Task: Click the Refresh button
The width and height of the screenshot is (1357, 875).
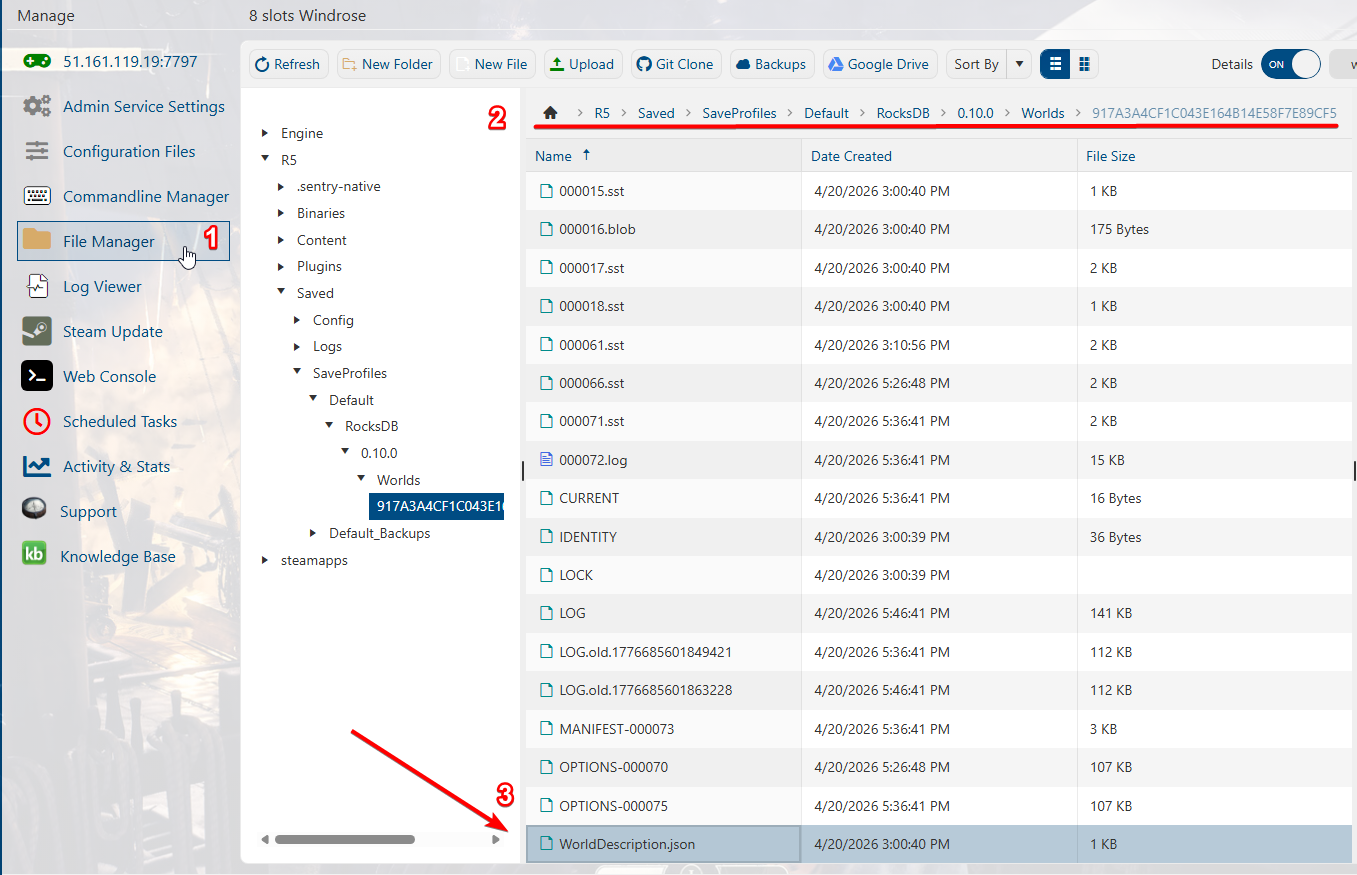Action: (x=288, y=64)
